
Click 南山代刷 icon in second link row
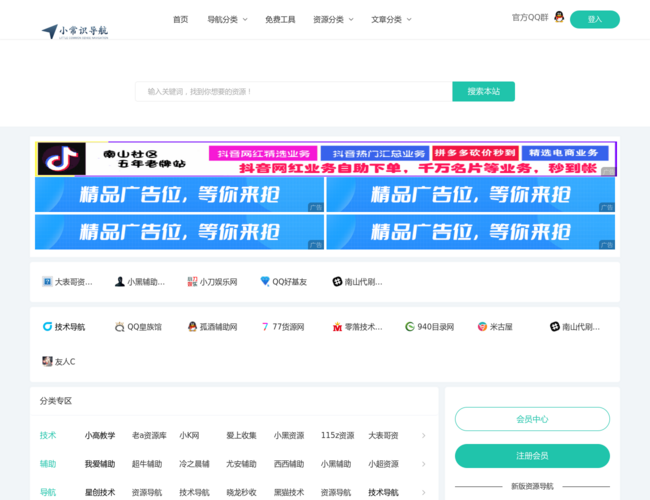(555, 327)
